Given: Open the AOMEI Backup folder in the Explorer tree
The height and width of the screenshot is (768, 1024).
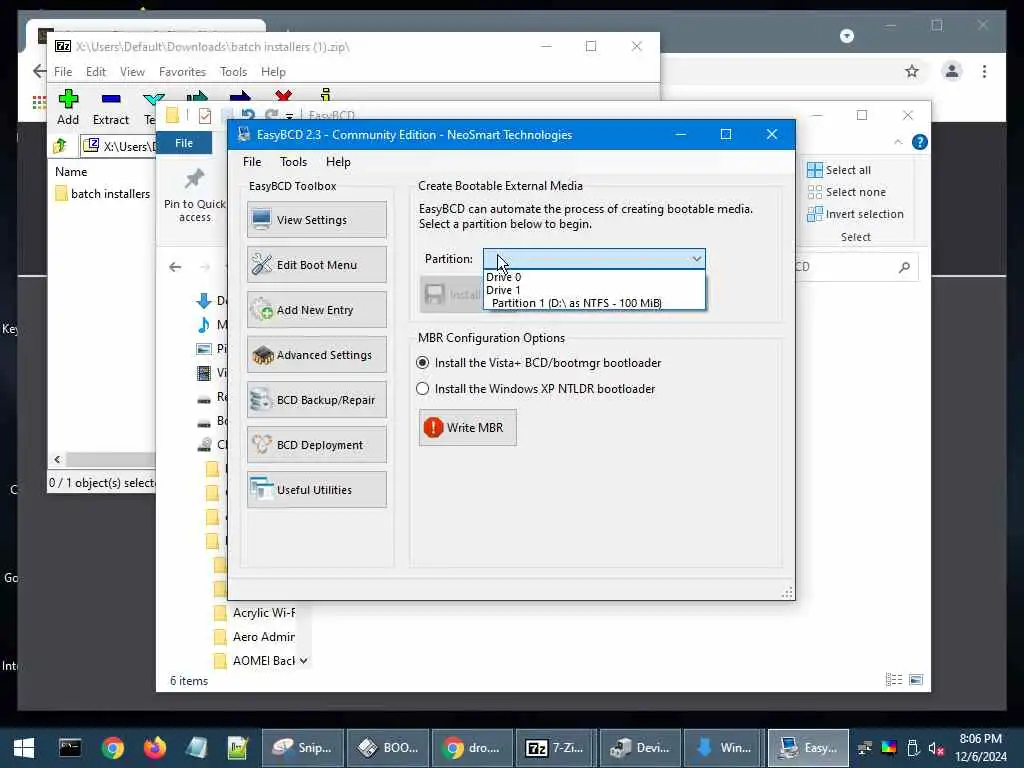Looking at the screenshot, I should [x=255, y=661].
